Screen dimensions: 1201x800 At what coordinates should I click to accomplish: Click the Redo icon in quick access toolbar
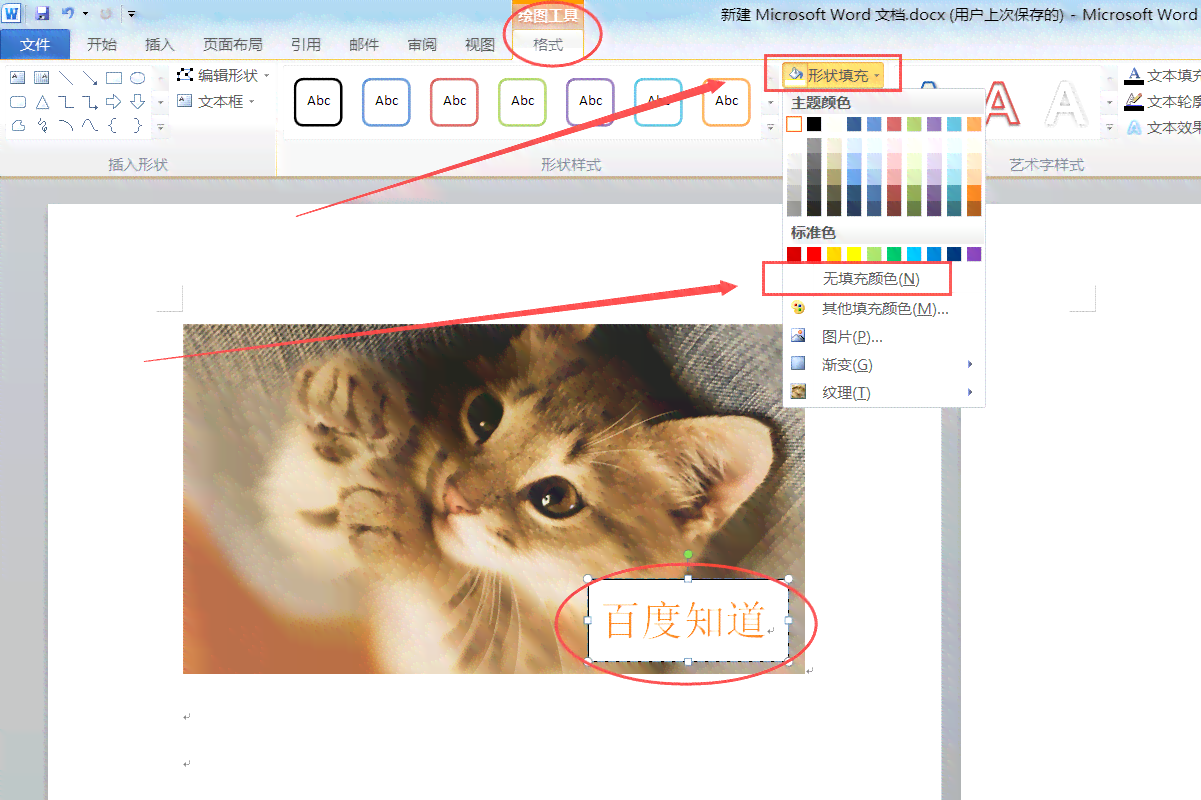click(105, 13)
